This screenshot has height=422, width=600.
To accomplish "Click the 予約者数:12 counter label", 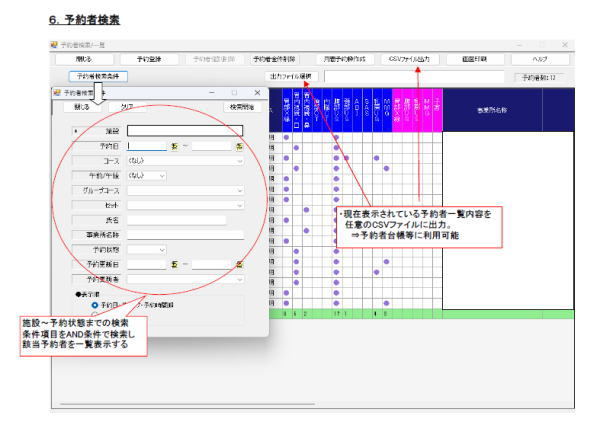I will [x=539, y=77].
